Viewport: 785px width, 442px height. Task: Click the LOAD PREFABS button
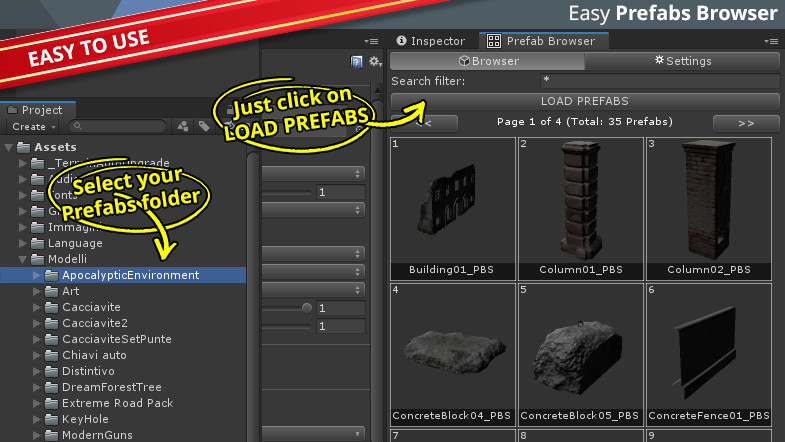click(x=585, y=101)
